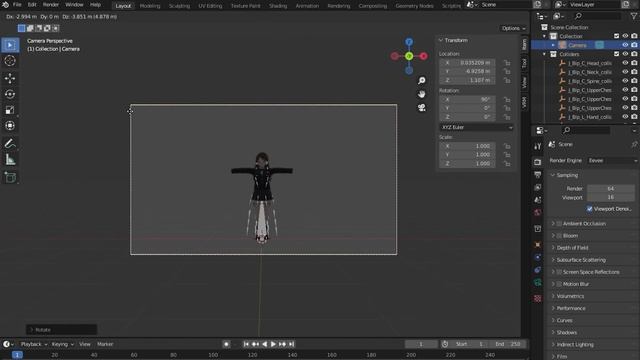Viewport: 640px width, 360px height.
Task: Select the Scale tool
Action: (10, 110)
